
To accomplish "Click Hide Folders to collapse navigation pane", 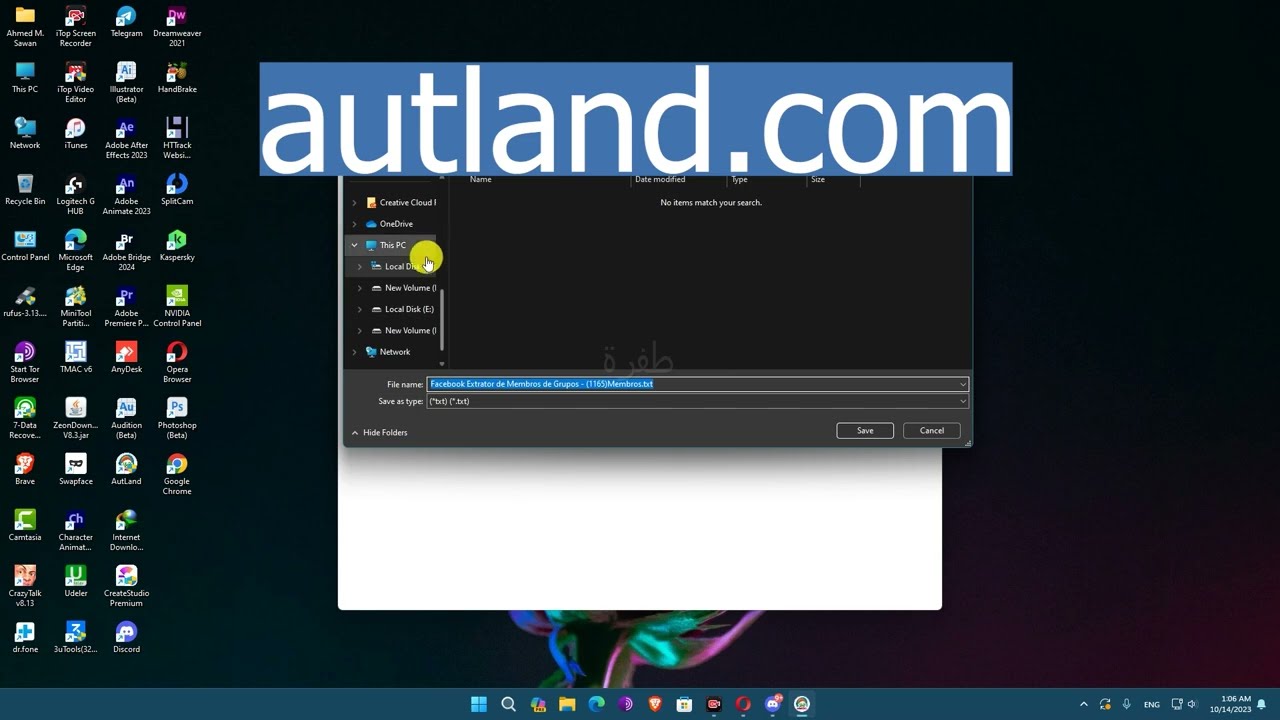I will tap(380, 433).
